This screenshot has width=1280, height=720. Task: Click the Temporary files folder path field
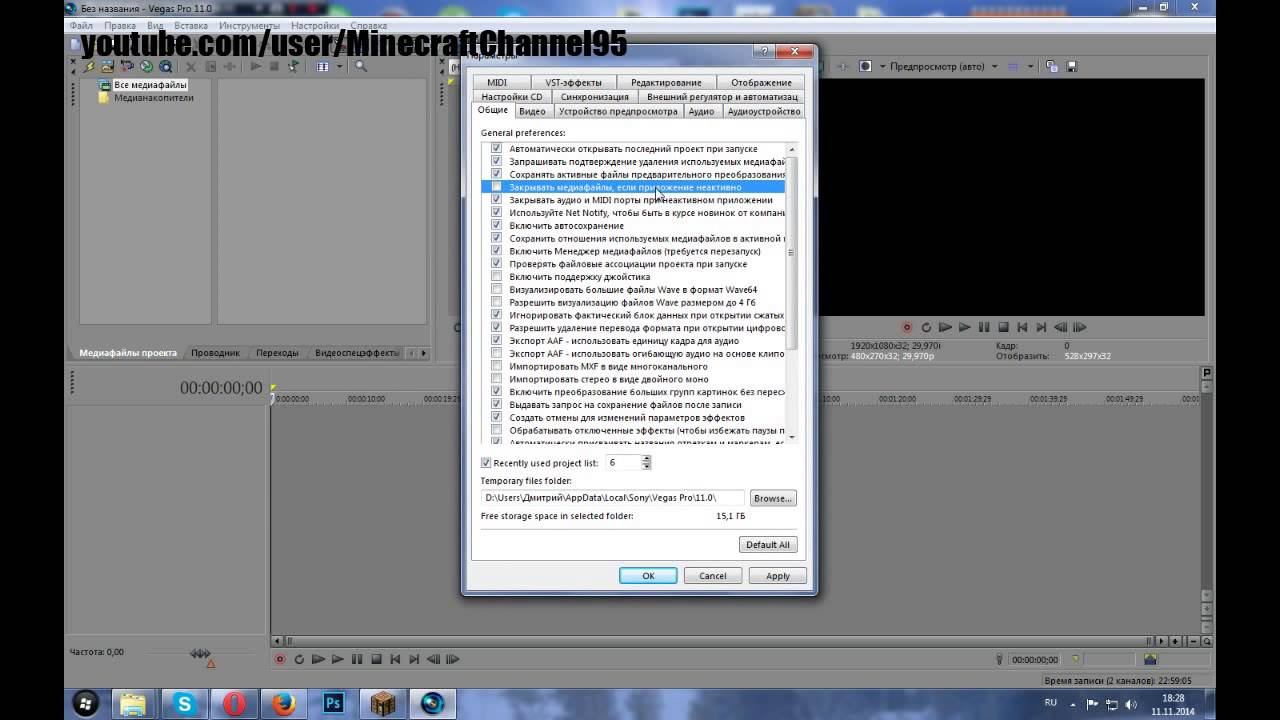coord(613,497)
